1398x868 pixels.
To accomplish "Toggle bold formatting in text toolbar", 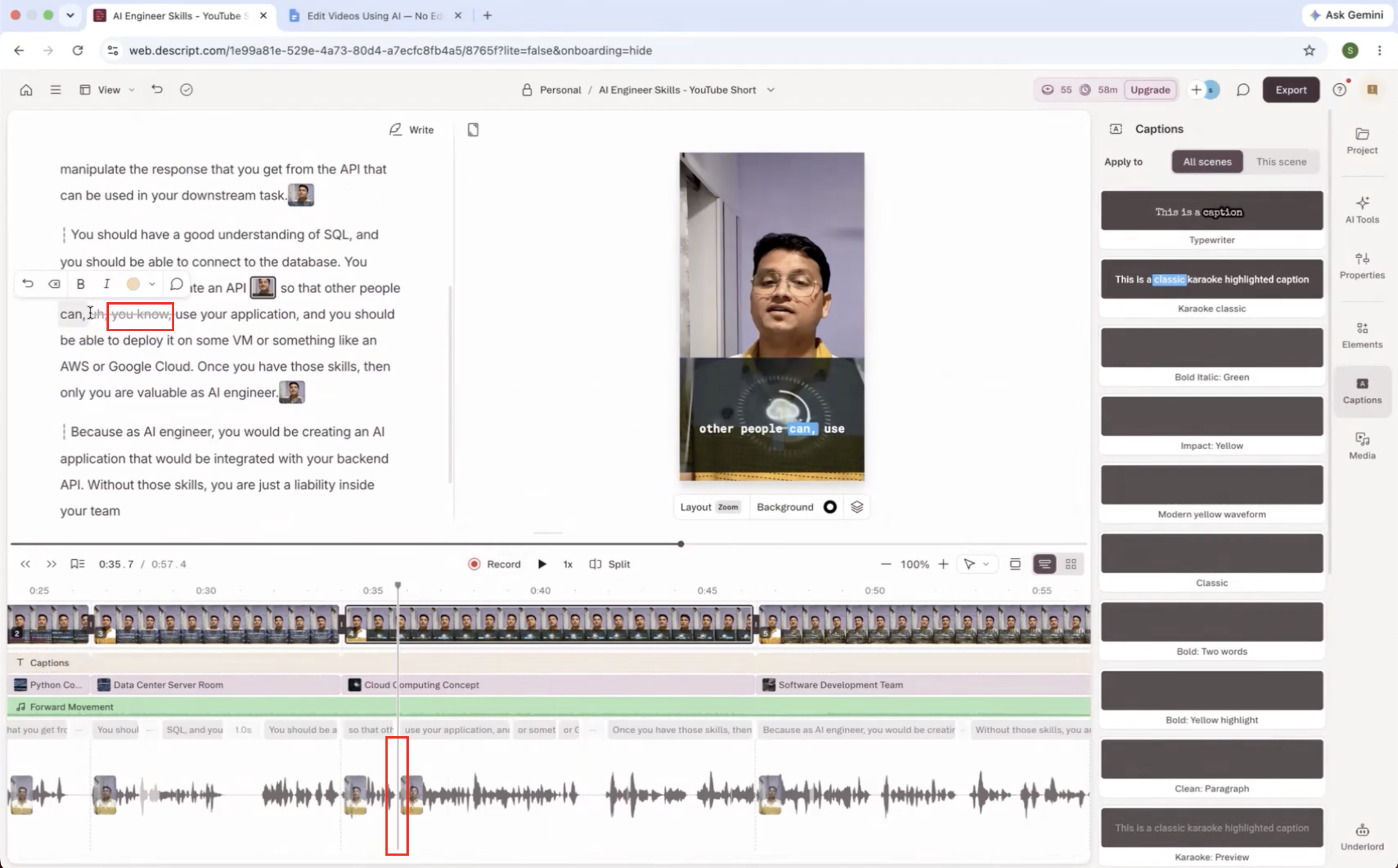I will tap(80, 283).
